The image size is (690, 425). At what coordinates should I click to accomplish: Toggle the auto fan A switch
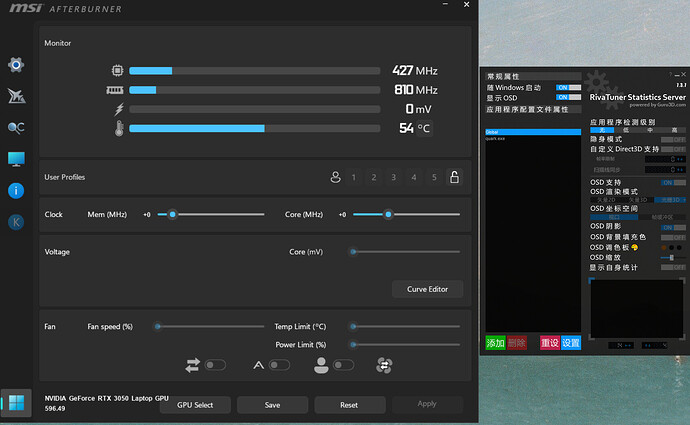pyautogui.click(x=279, y=365)
